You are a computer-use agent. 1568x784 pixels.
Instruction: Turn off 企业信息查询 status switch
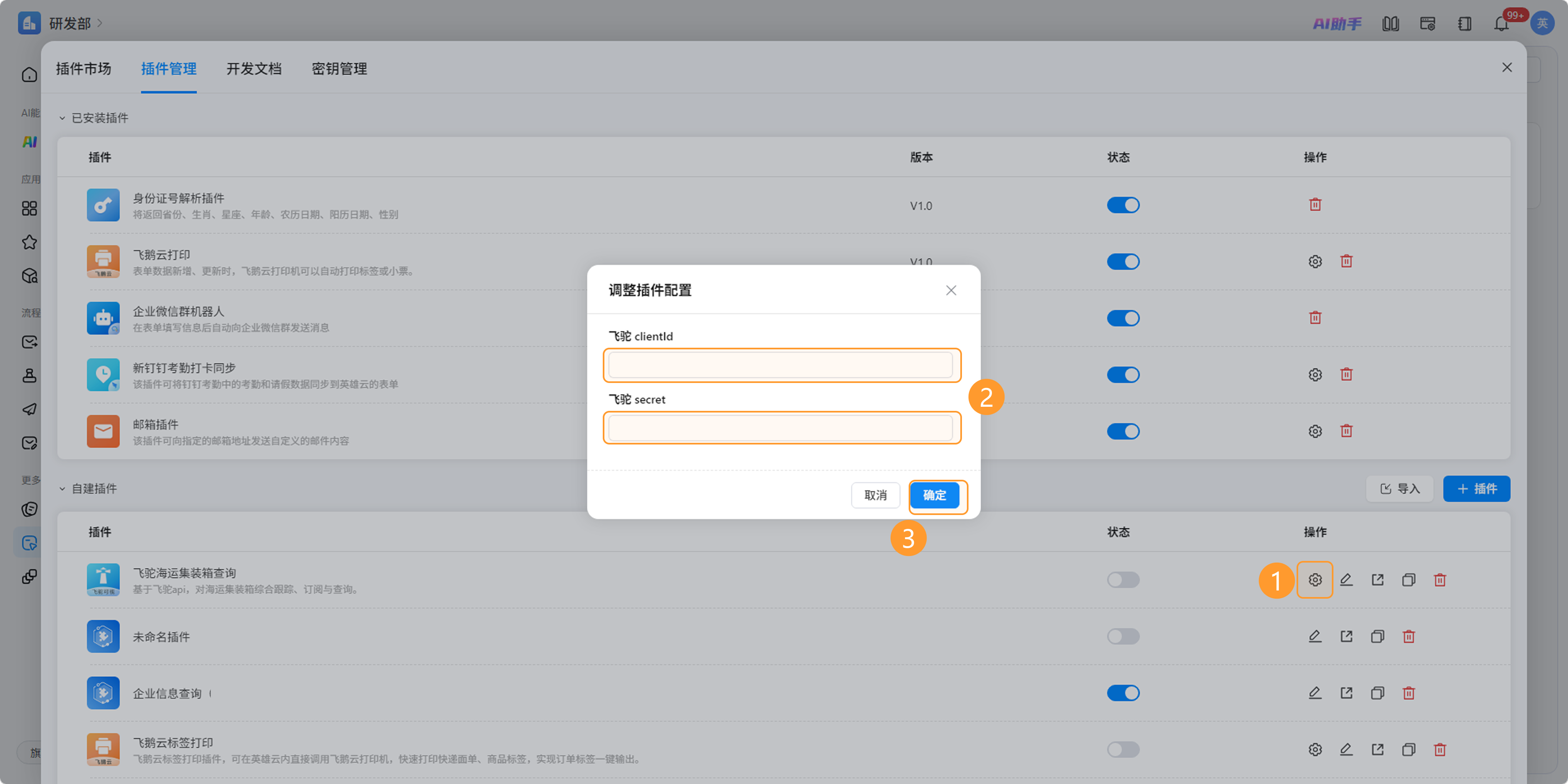[x=1122, y=693]
